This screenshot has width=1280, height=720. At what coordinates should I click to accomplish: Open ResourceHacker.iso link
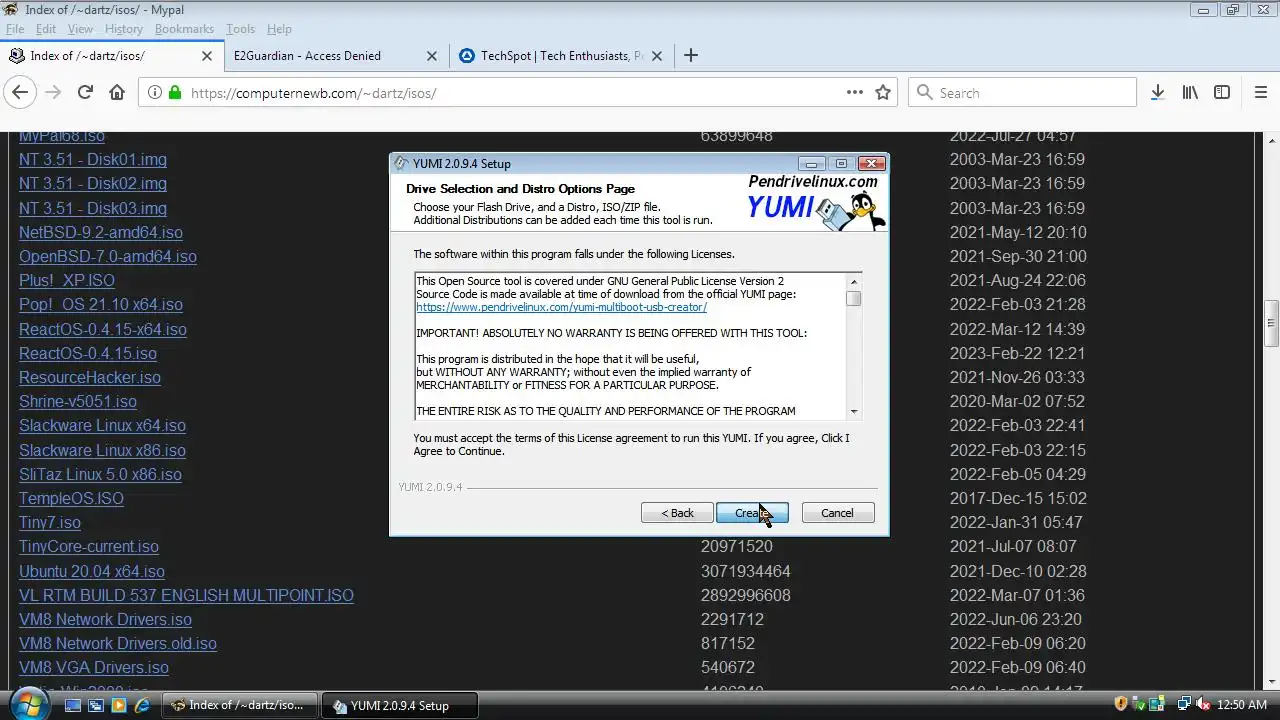pos(90,377)
